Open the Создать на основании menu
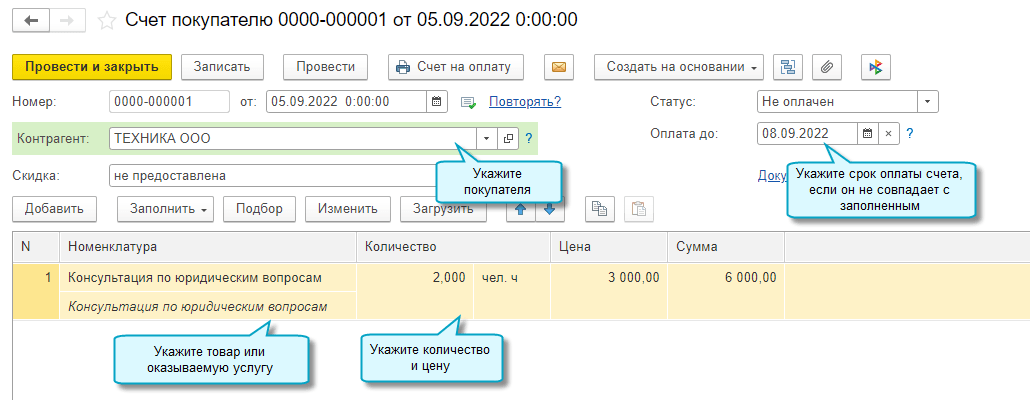 [x=679, y=67]
